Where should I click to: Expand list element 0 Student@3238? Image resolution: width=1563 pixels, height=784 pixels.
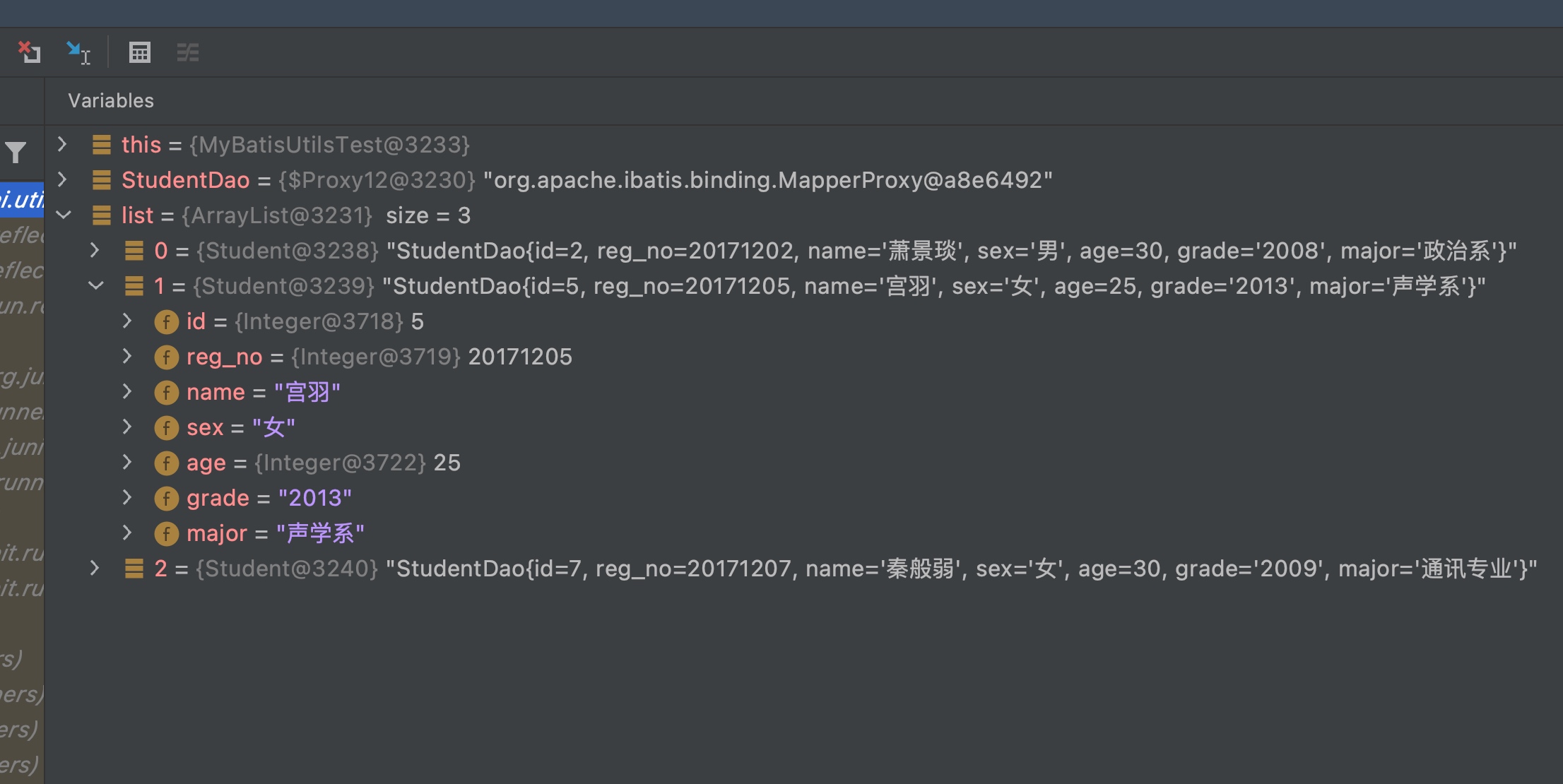[95, 251]
